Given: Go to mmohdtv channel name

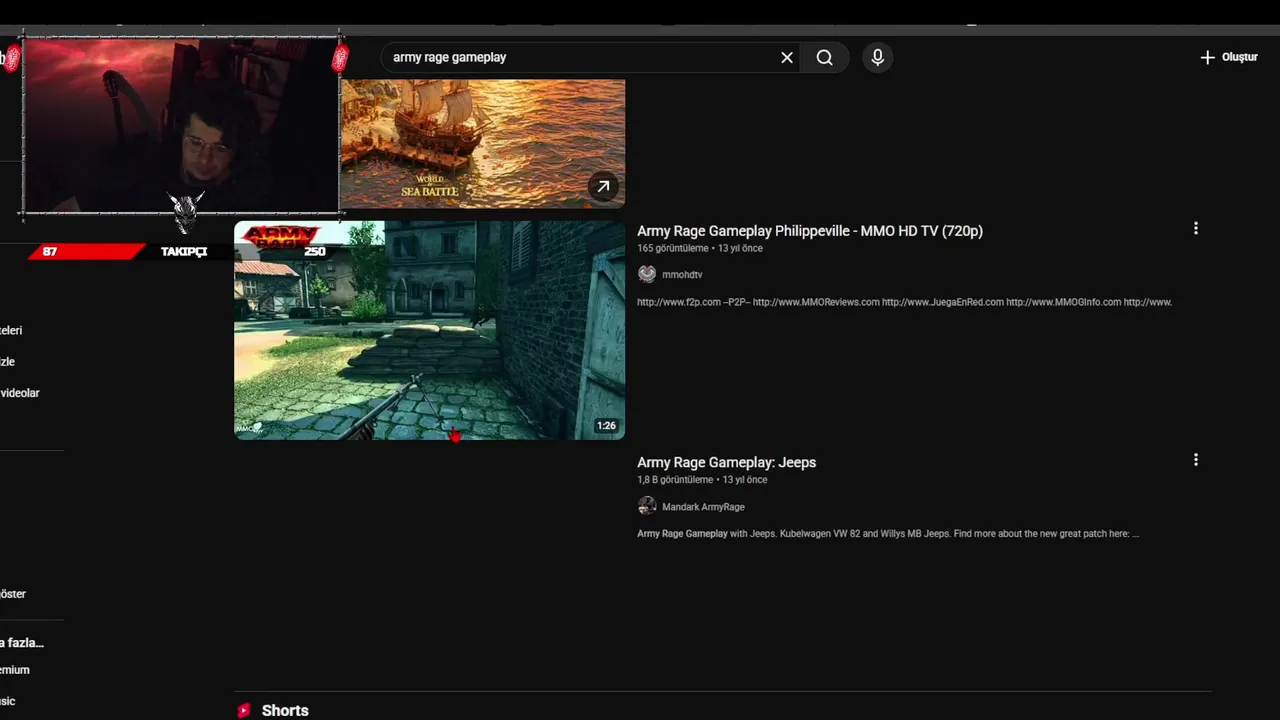Looking at the screenshot, I should click(682, 275).
